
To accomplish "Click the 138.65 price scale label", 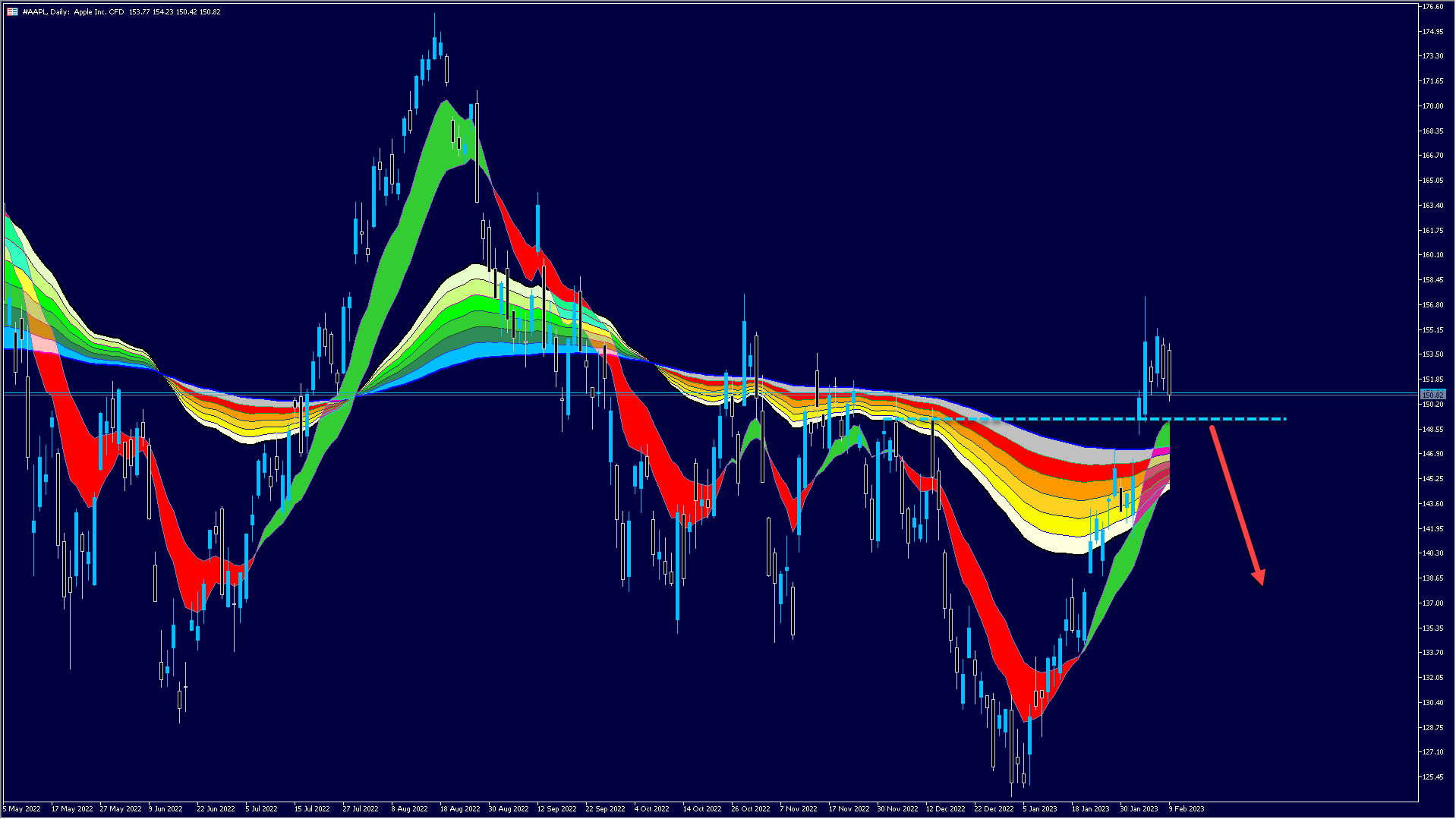I will (1433, 578).
